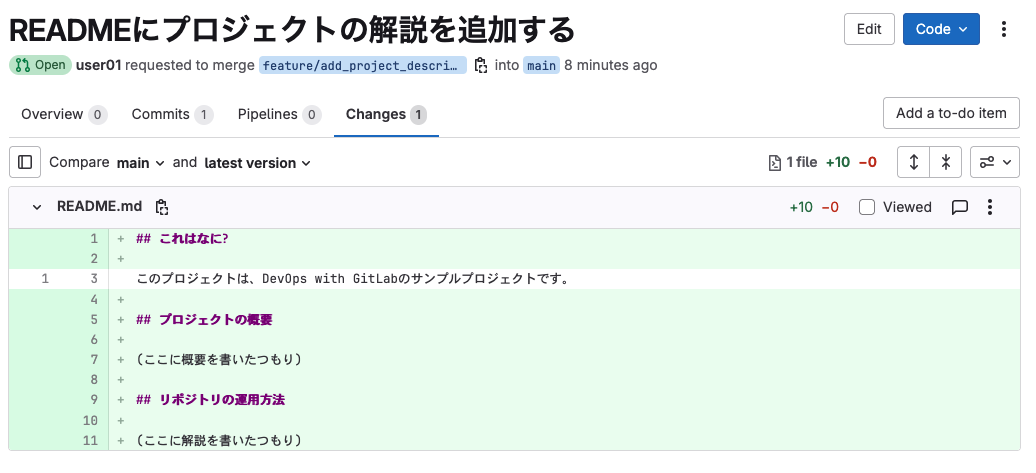The height and width of the screenshot is (473, 1036).
Task: Open diff preferences settings dropdown
Action: coord(994,162)
